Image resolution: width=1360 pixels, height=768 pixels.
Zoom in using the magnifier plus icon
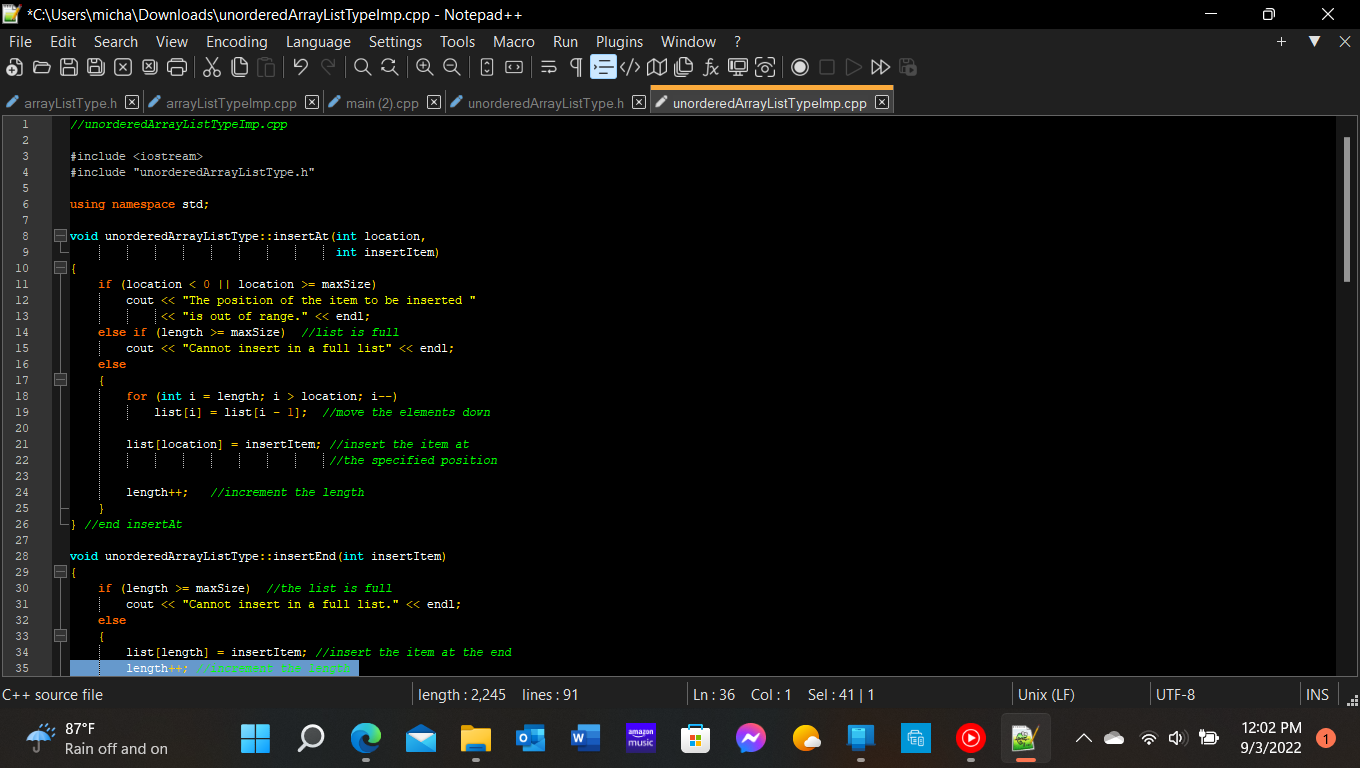[424, 67]
